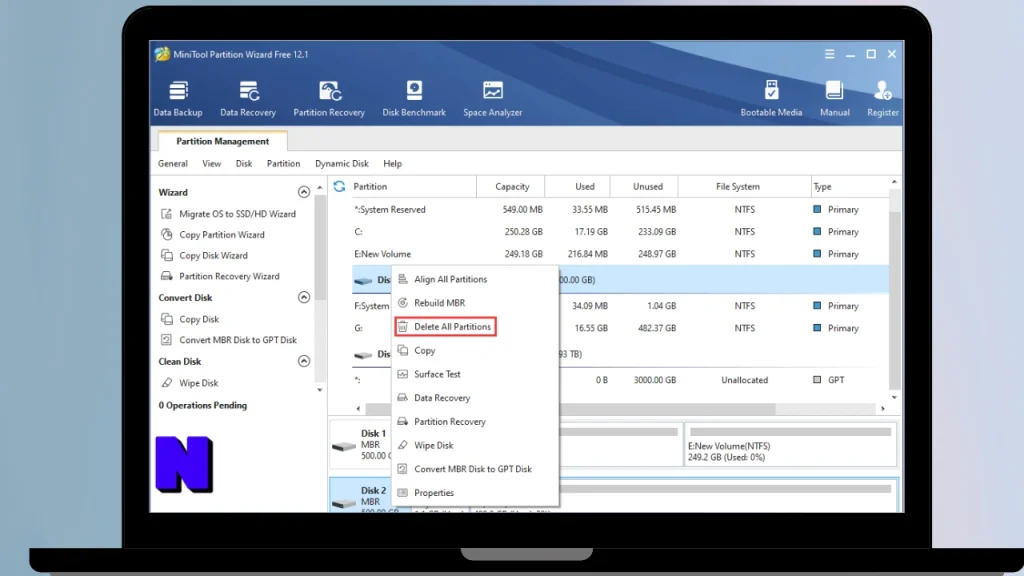Open the Dynamic Disk menu
This screenshot has height=576, width=1024.
click(342, 163)
